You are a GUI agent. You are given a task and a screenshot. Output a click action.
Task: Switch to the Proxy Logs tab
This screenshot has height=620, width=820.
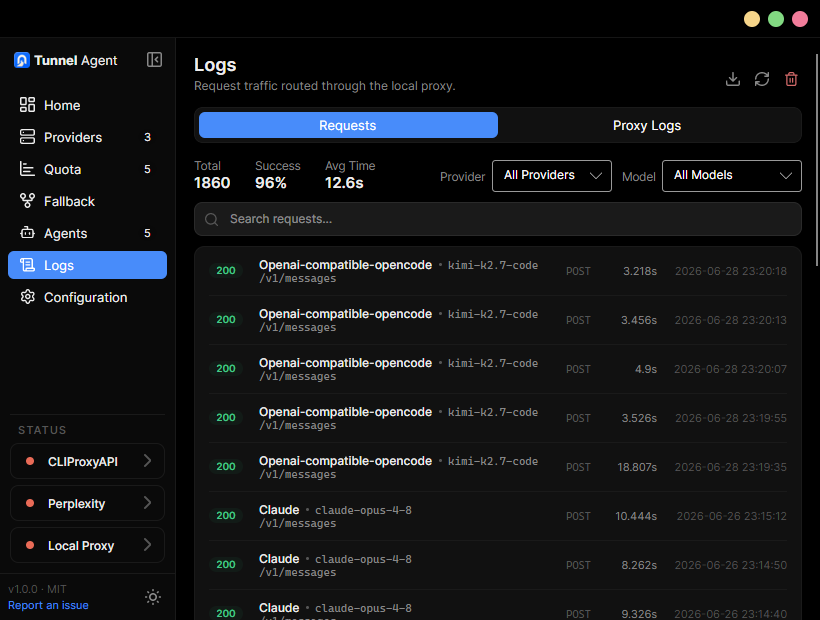[x=647, y=125]
